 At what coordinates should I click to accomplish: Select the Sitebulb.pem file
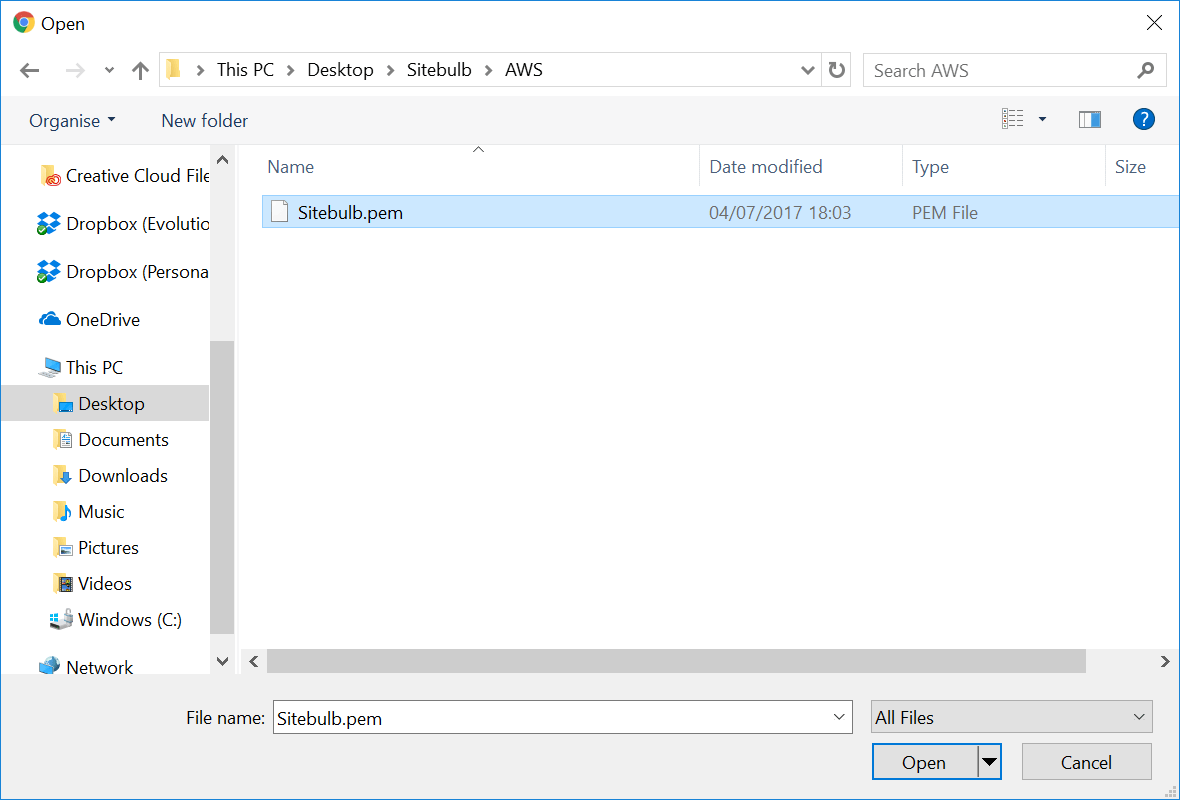click(x=720, y=212)
